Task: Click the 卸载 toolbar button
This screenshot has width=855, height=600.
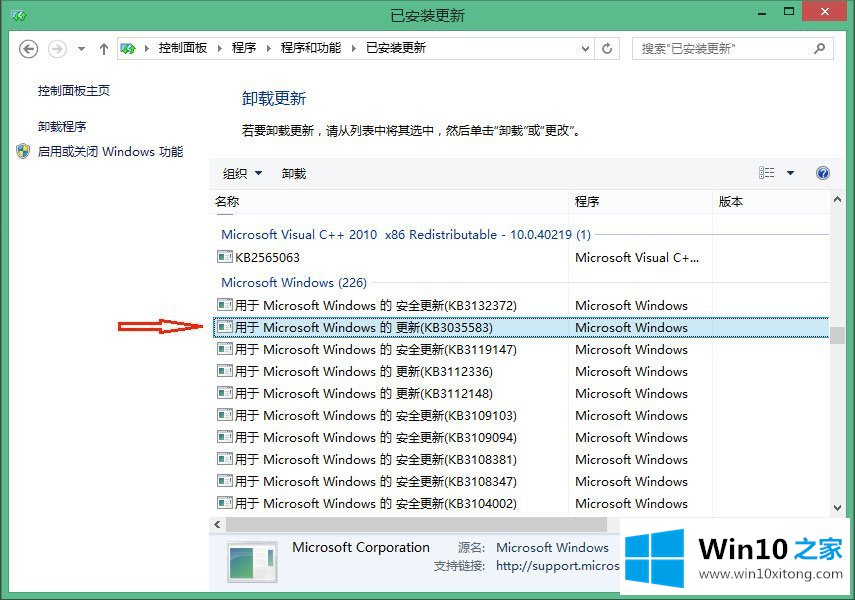Action: (x=294, y=173)
